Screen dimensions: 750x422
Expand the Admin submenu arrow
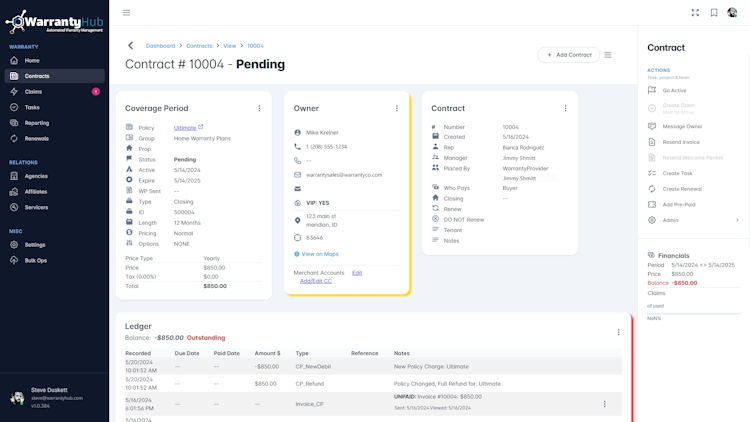pos(737,220)
